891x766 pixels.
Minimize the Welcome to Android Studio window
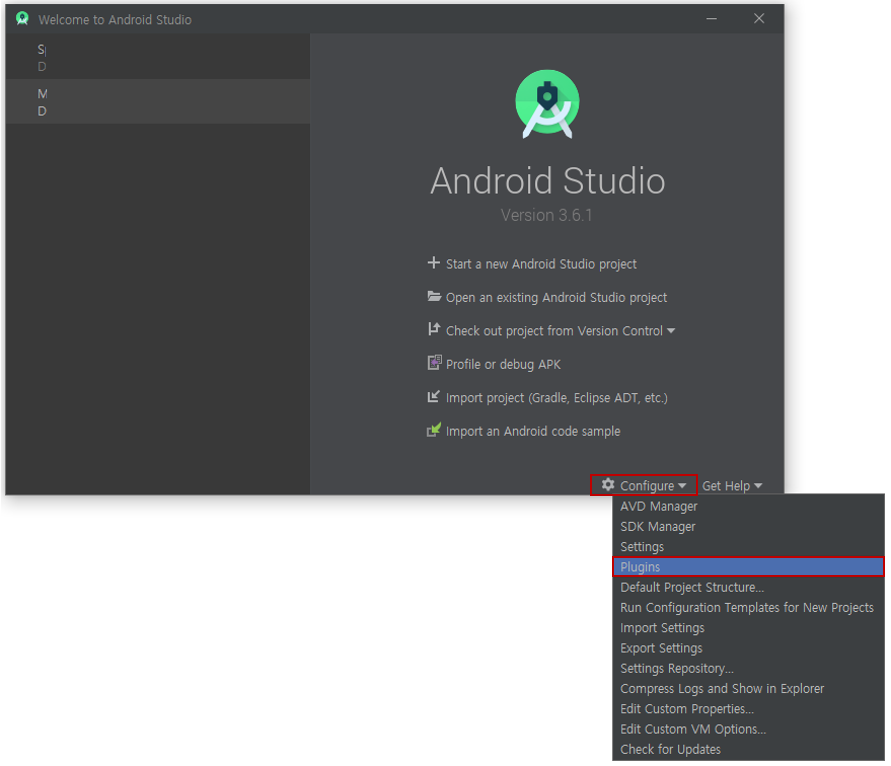click(x=711, y=19)
